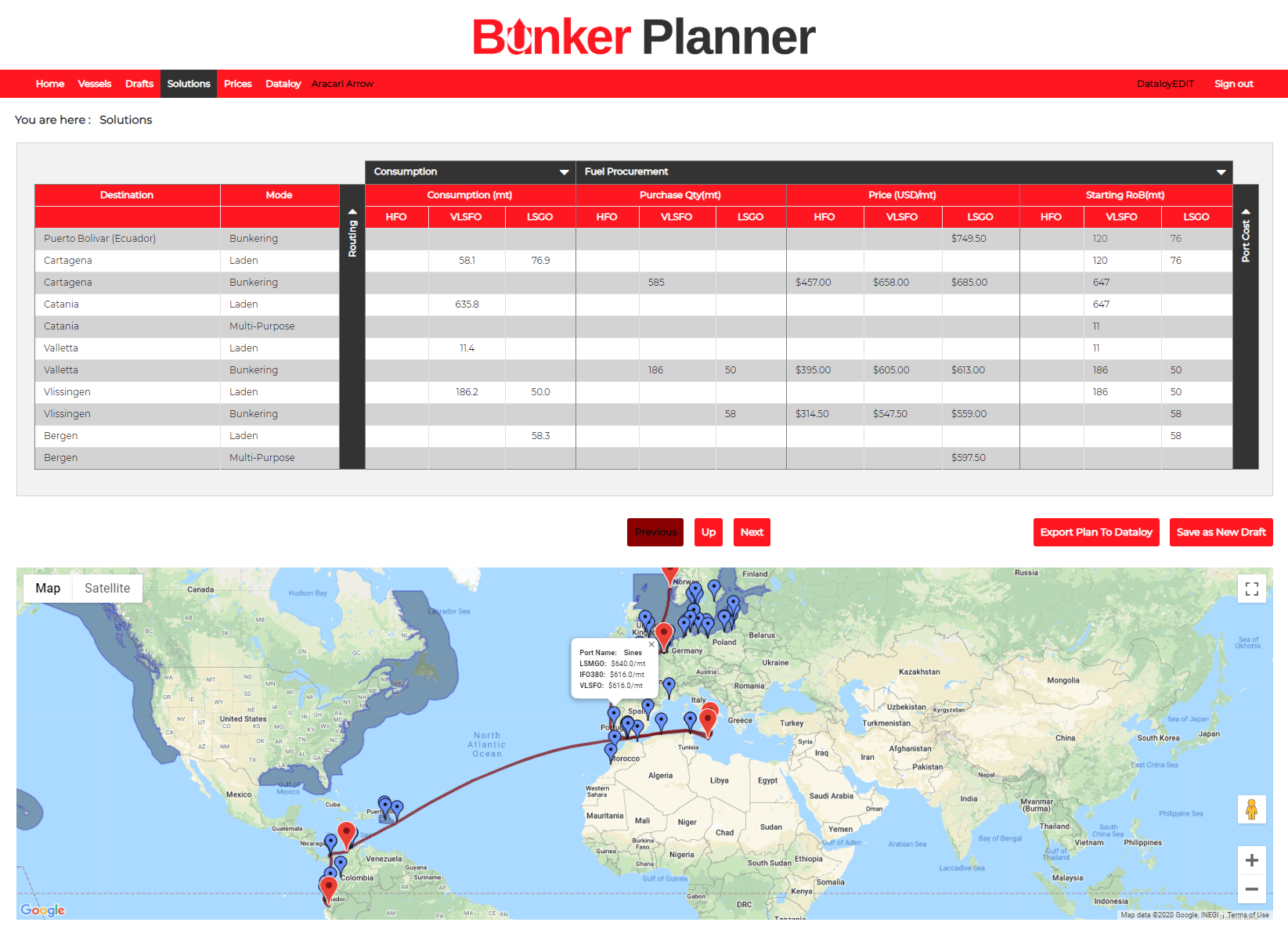Click the Google logo on the map

[x=42, y=910]
